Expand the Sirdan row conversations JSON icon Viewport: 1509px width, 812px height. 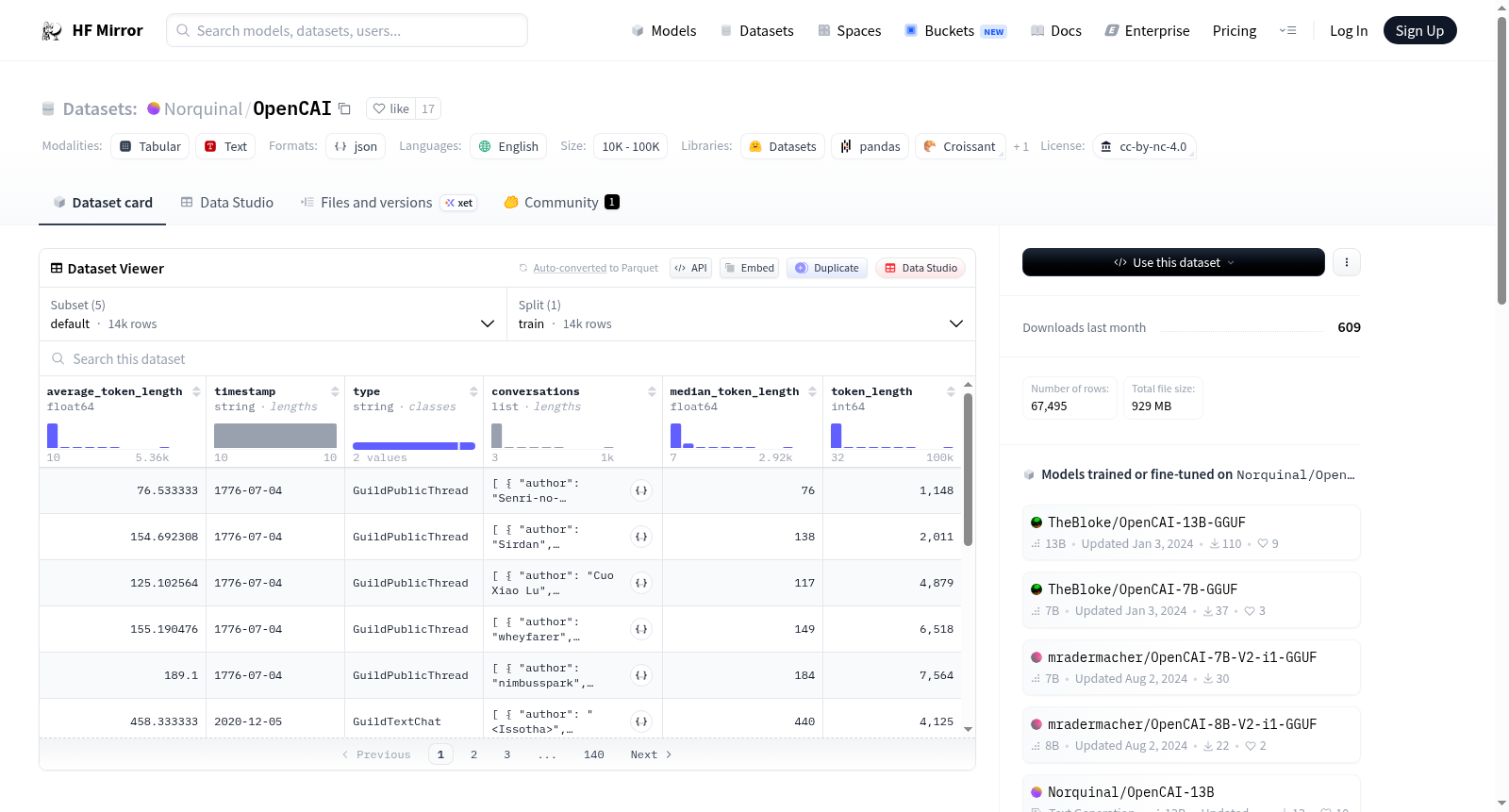pos(641,537)
